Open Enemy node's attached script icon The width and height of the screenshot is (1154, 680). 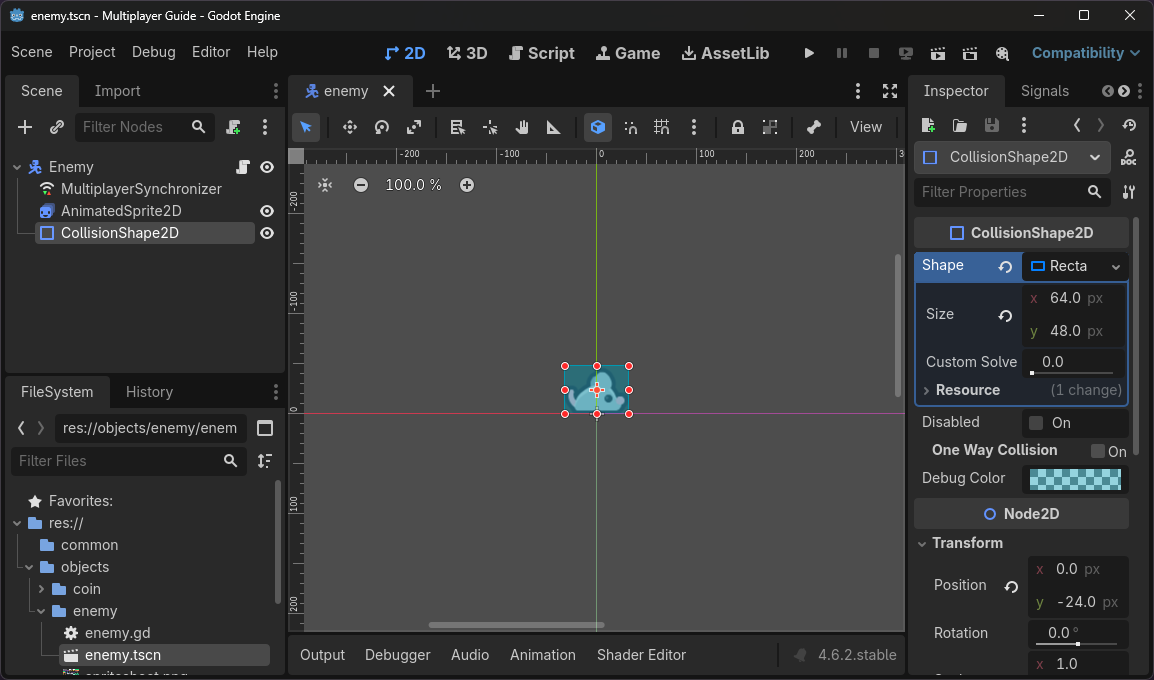pyautogui.click(x=242, y=167)
